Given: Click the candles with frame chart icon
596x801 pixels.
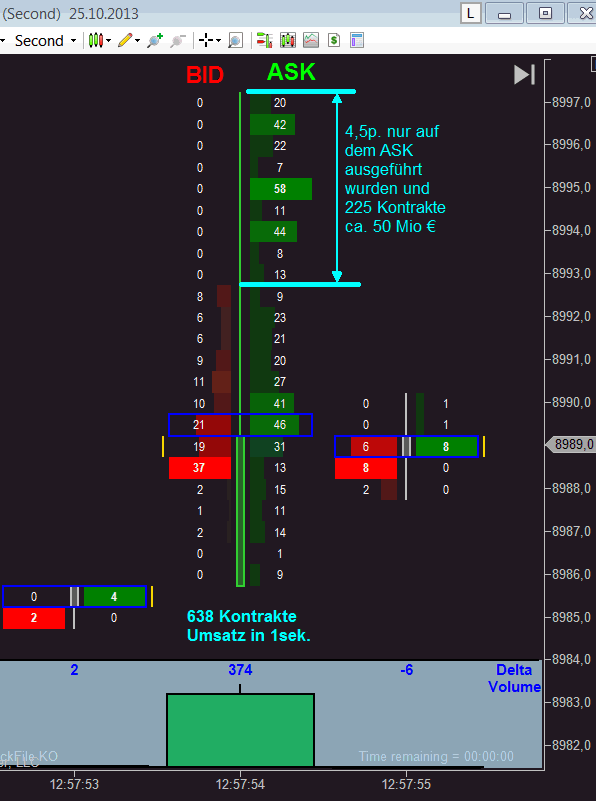Looking at the screenshot, I should coord(288,40).
